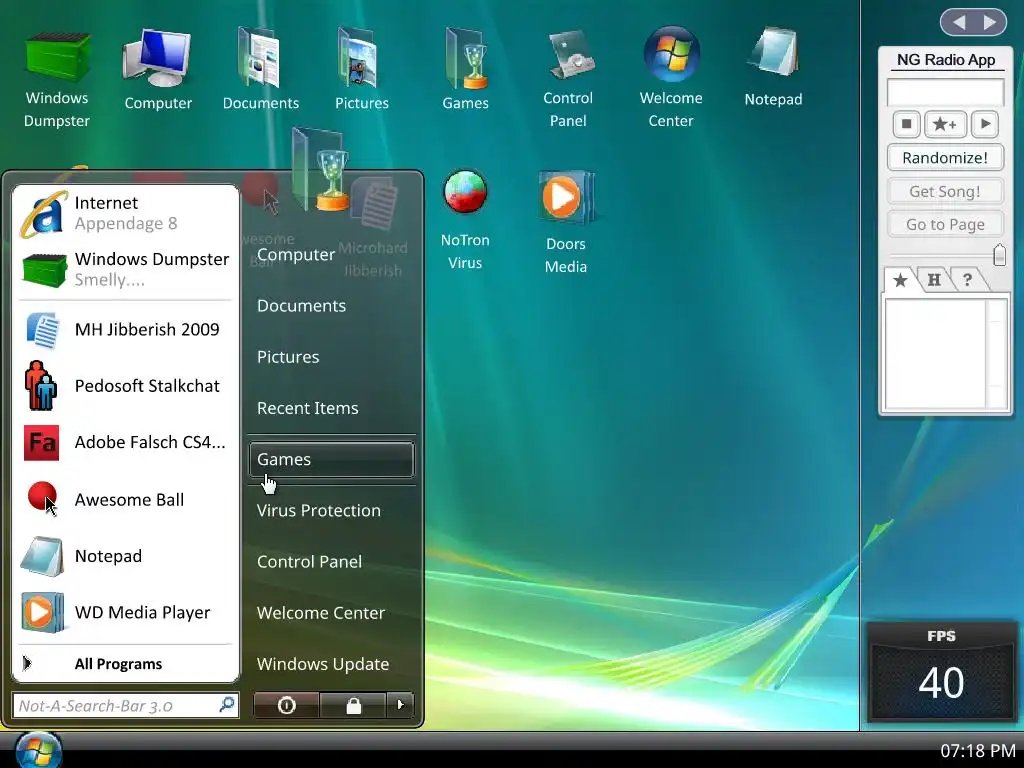Open Documents in start menu right pane
Screen dimensions: 1024x768
332,305
